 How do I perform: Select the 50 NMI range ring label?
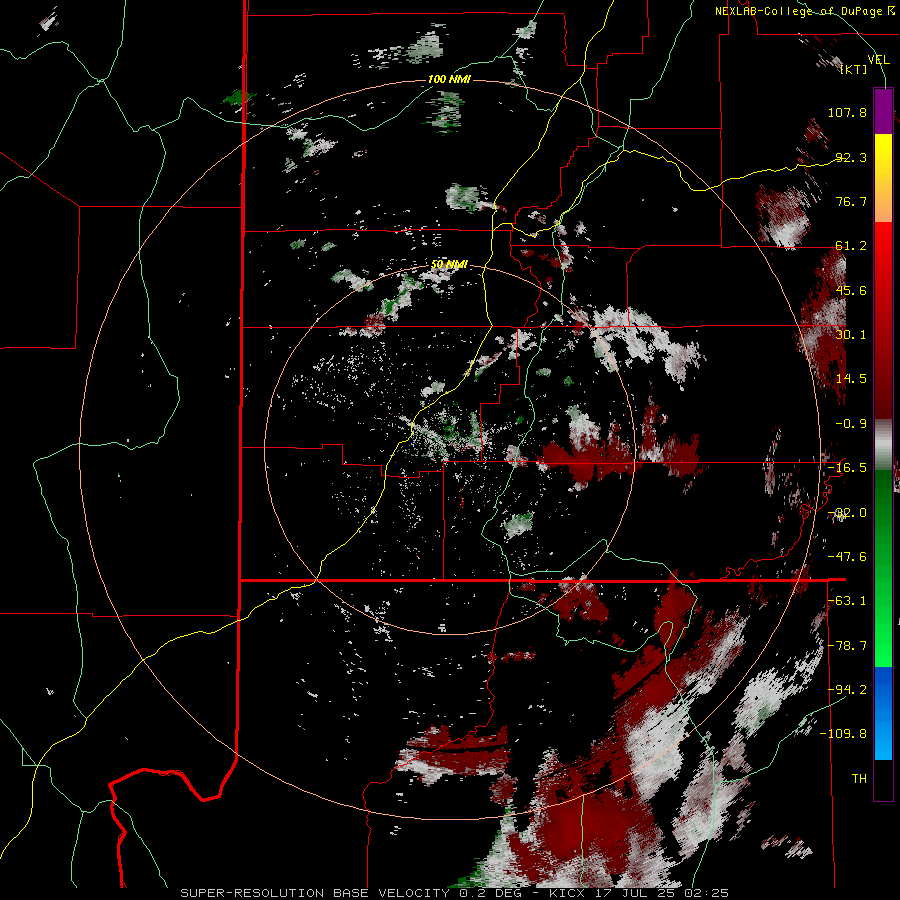tap(449, 264)
